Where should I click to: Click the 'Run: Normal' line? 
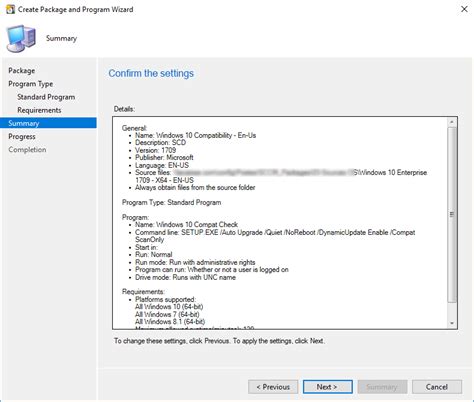coord(154,255)
